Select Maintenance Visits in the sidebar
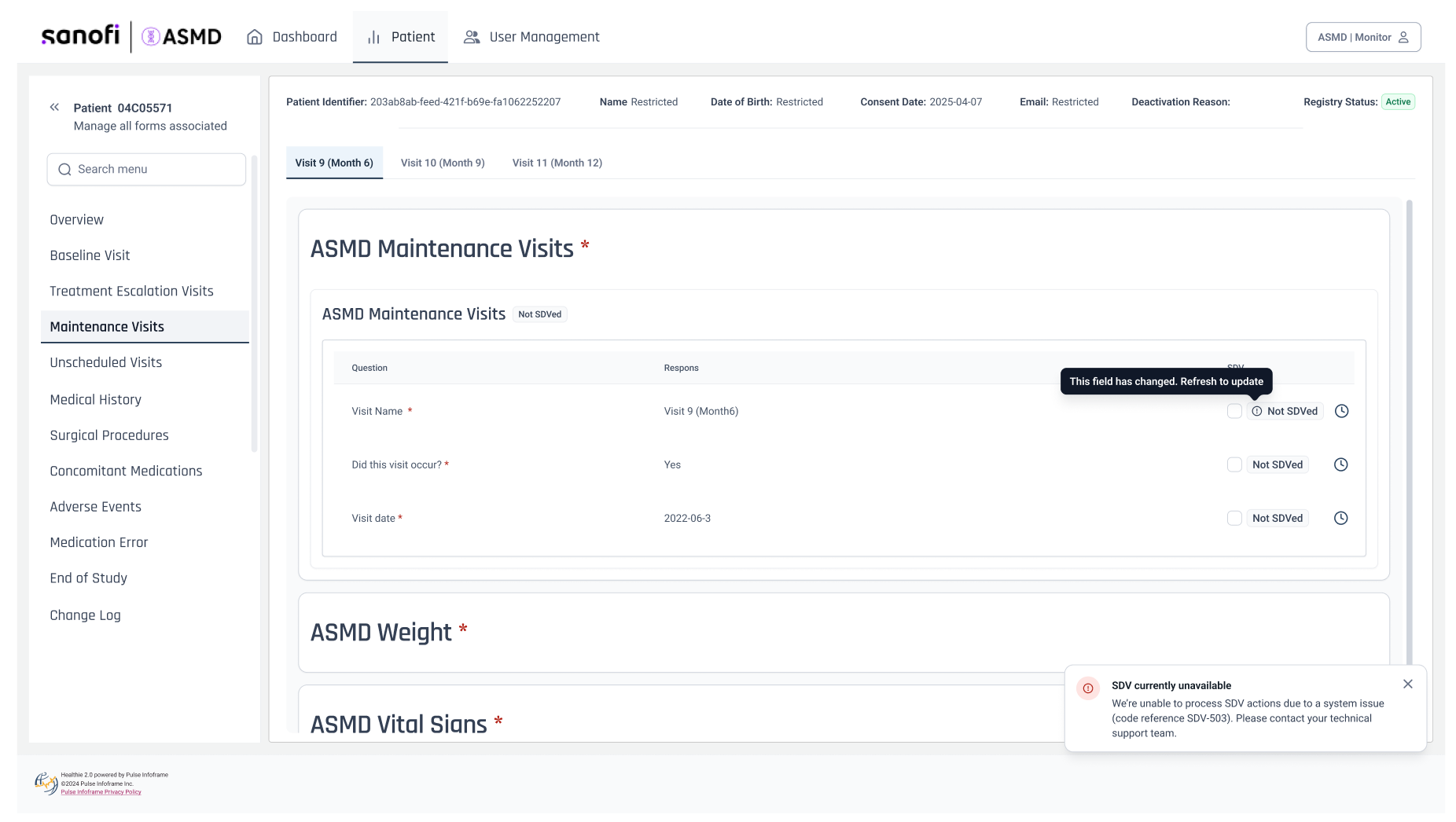Viewport: 1456px width, 822px height. coord(145,327)
